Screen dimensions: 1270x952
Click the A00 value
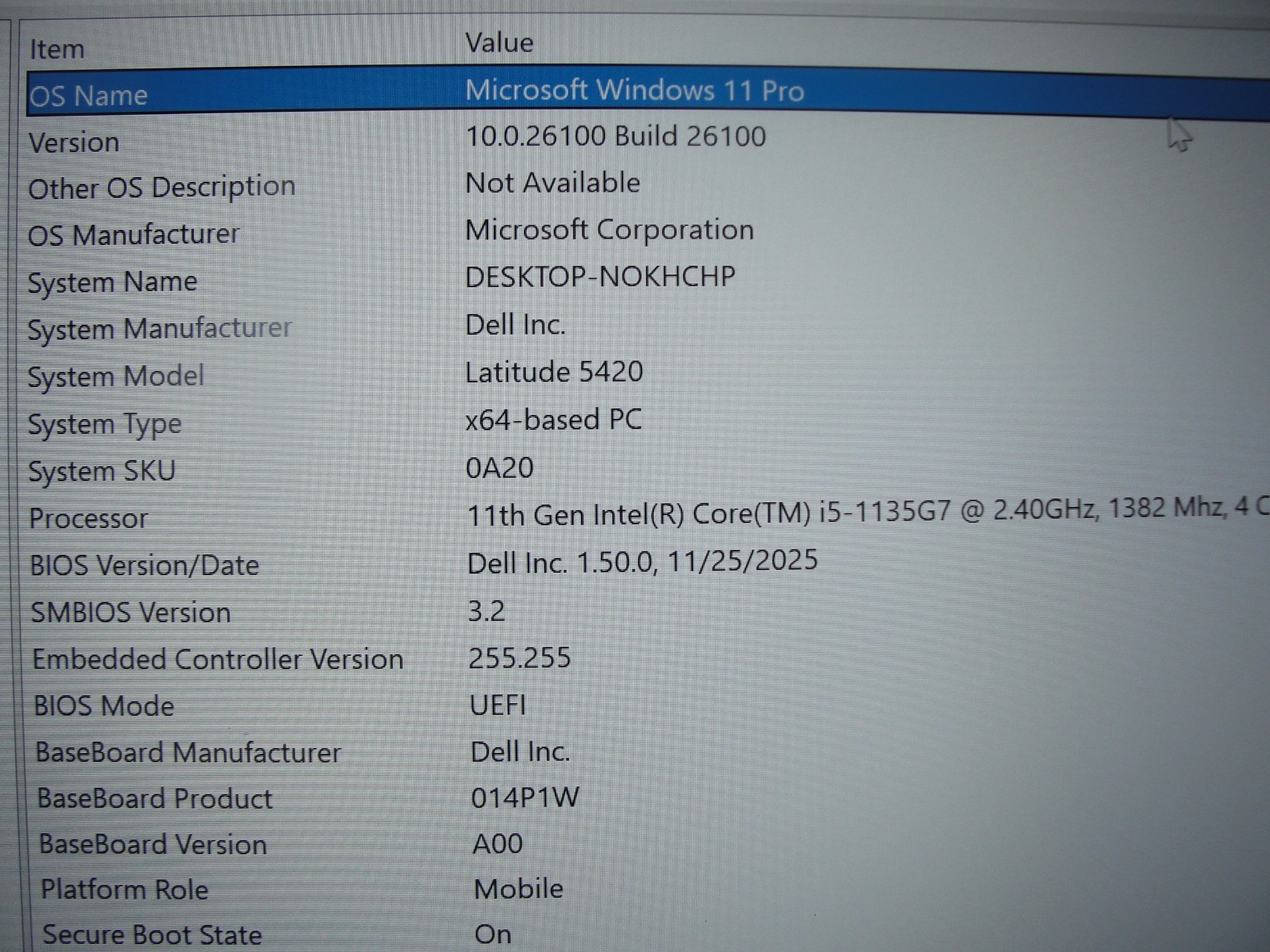pyautogui.click(x=498, y=843)
